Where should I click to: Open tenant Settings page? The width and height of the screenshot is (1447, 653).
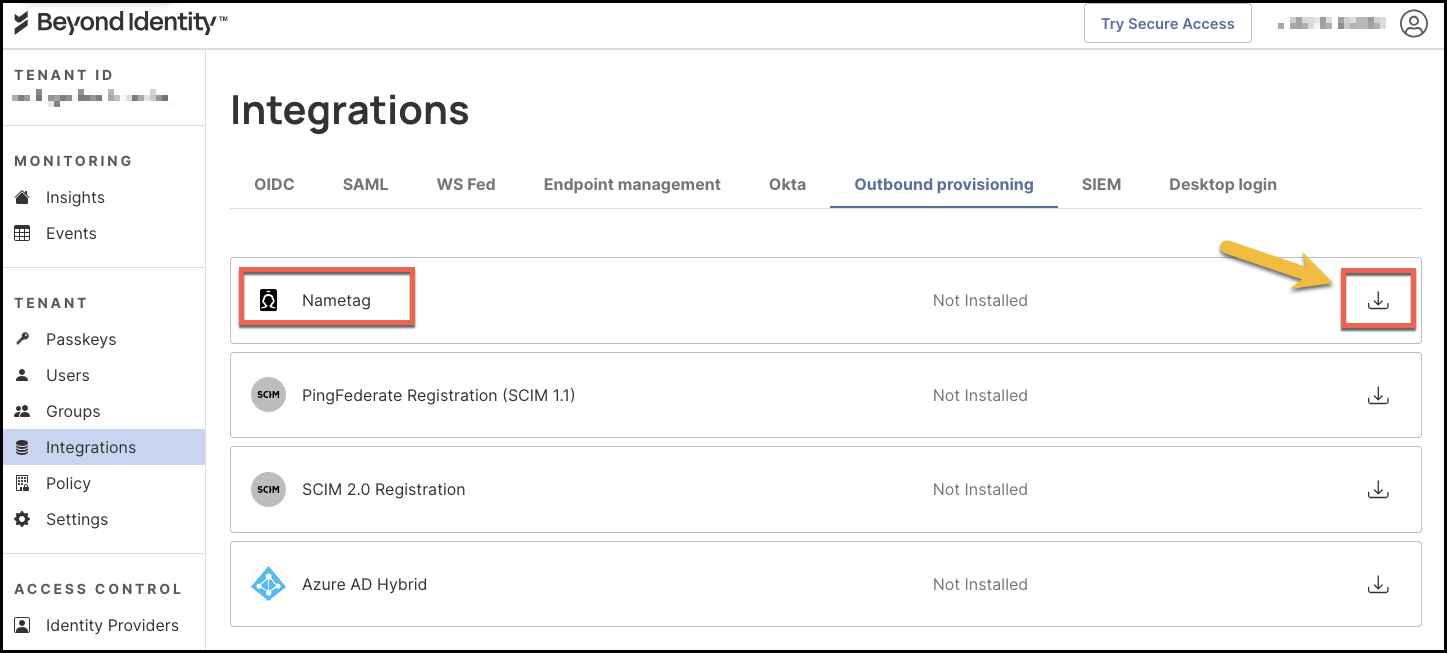77,520
